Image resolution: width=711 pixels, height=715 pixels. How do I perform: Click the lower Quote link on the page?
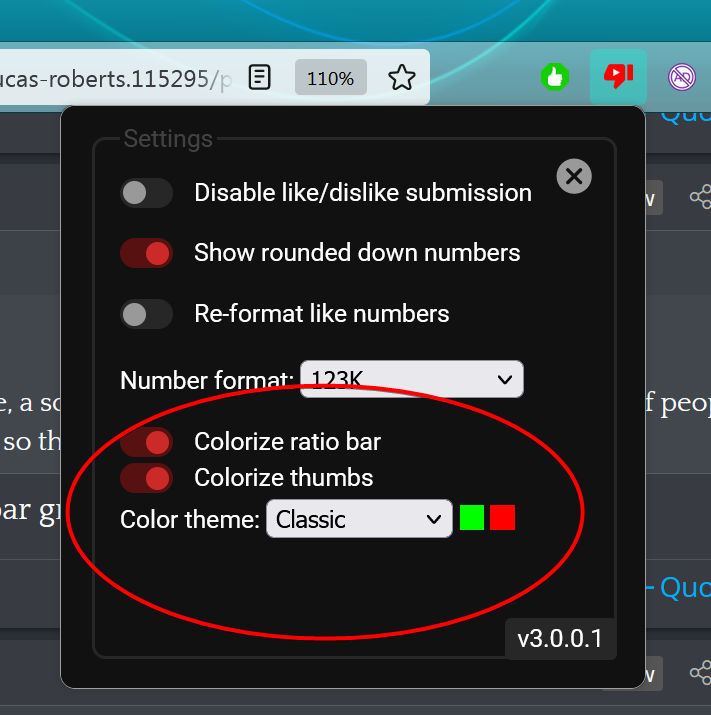click(x=685, y=587)
